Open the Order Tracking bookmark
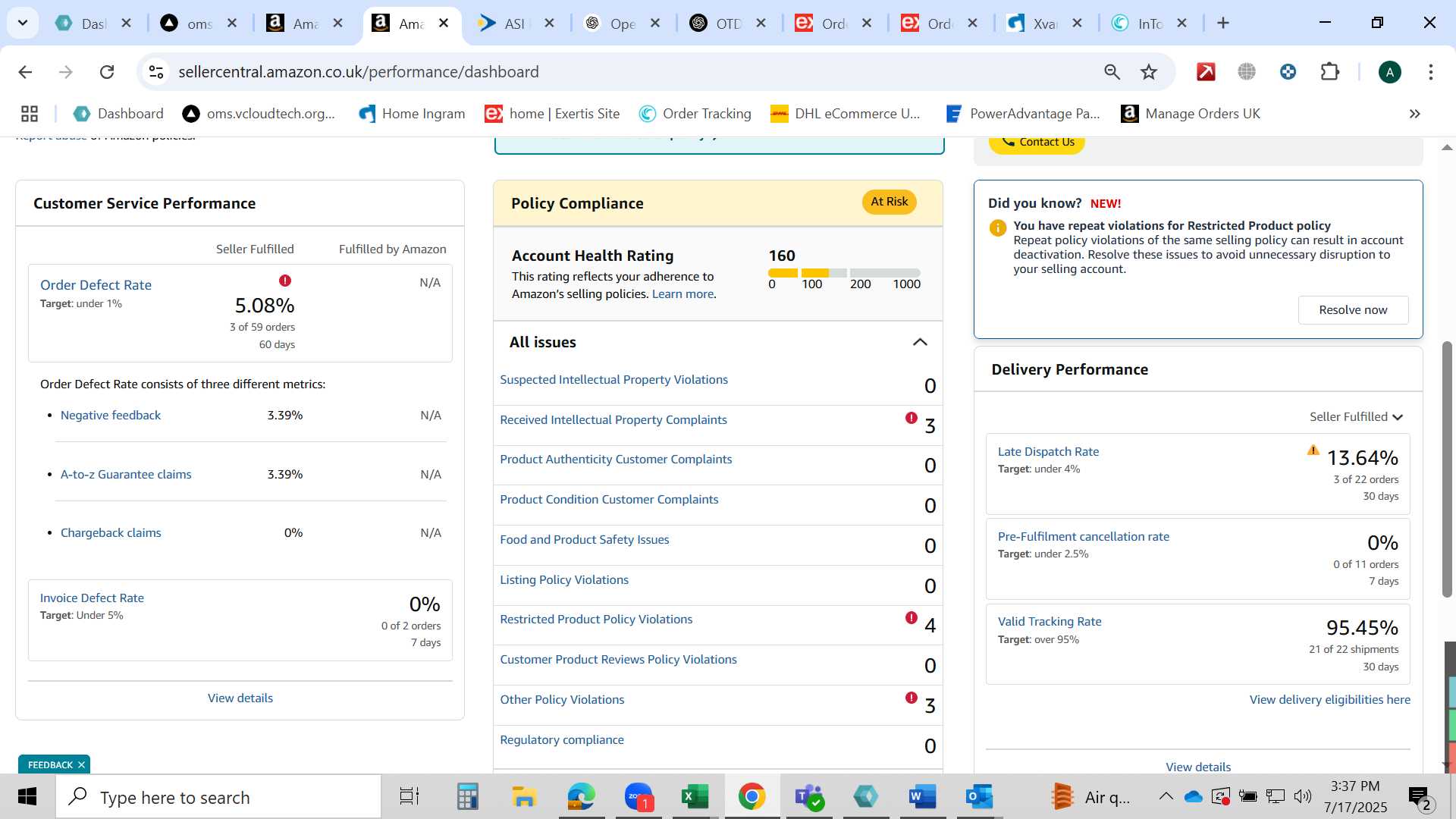 click(x=695, y=114)
